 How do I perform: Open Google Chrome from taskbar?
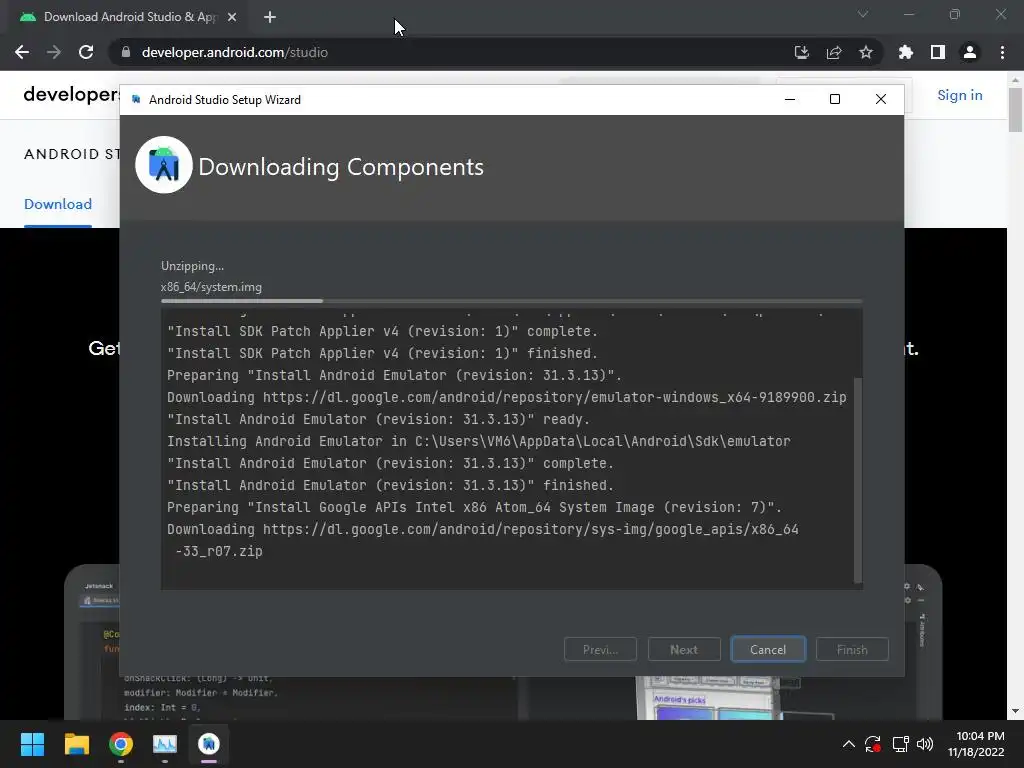[x=121, y=744]
